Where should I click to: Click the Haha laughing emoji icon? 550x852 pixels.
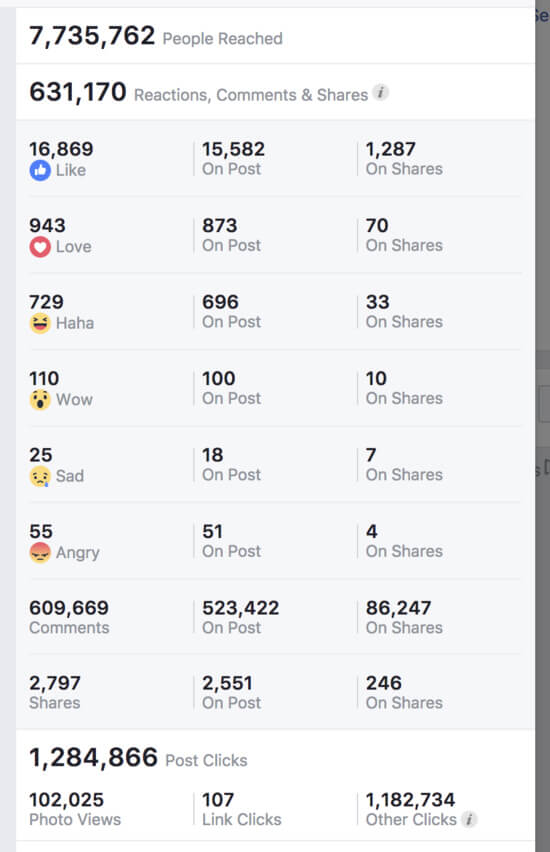(40, 324)
